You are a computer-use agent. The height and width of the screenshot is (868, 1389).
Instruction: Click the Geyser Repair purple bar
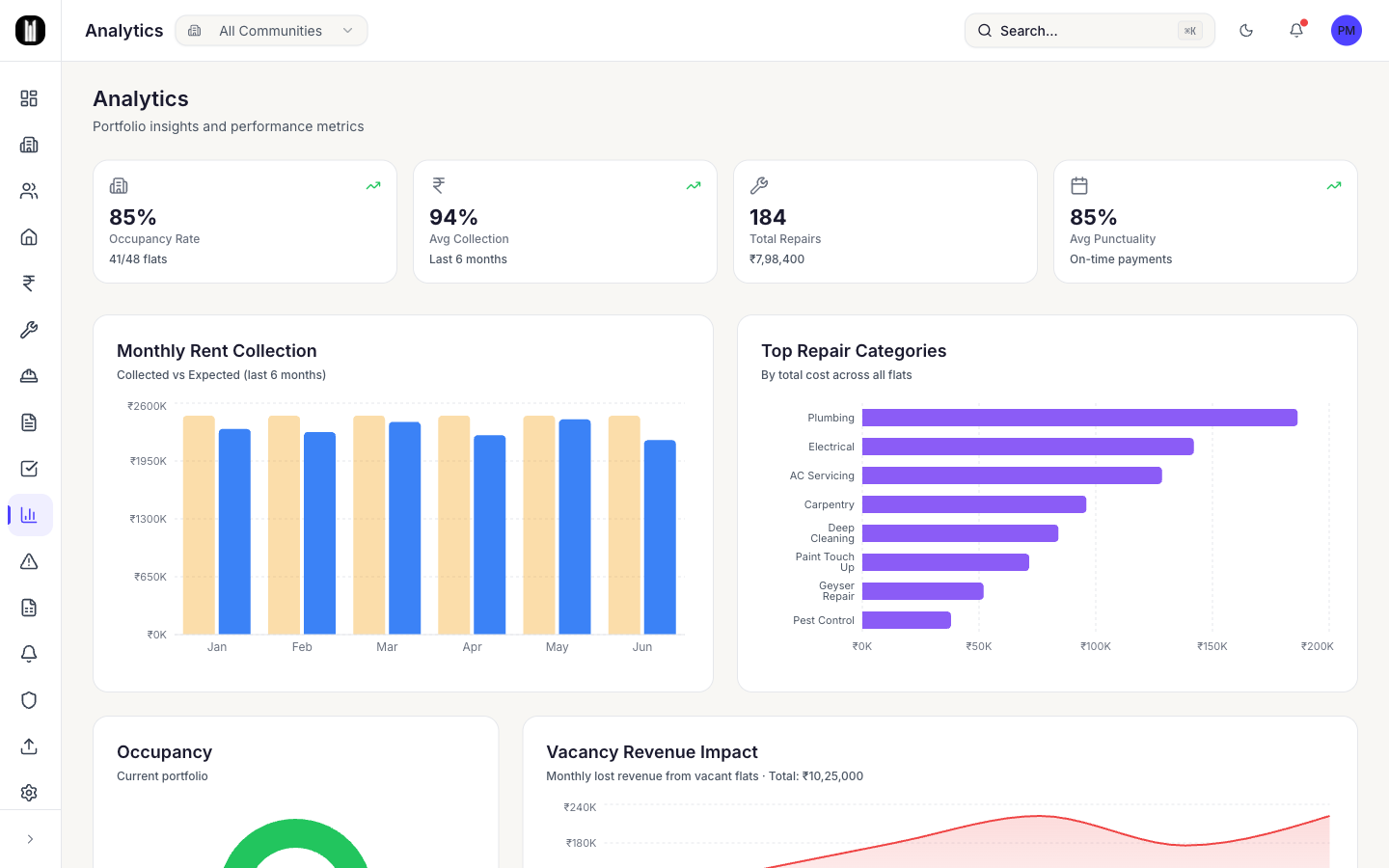(x=923, y=591)
